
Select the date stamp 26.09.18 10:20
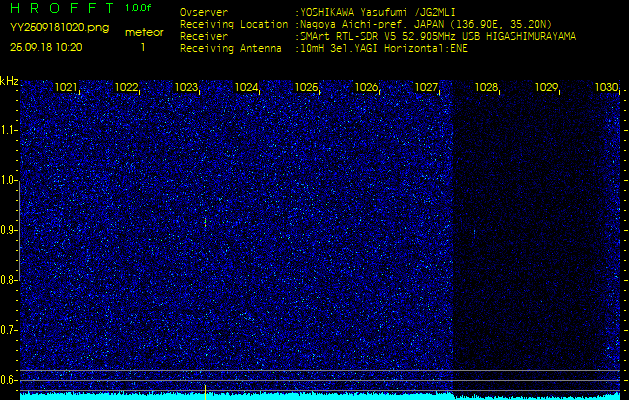tap(46, 47)
